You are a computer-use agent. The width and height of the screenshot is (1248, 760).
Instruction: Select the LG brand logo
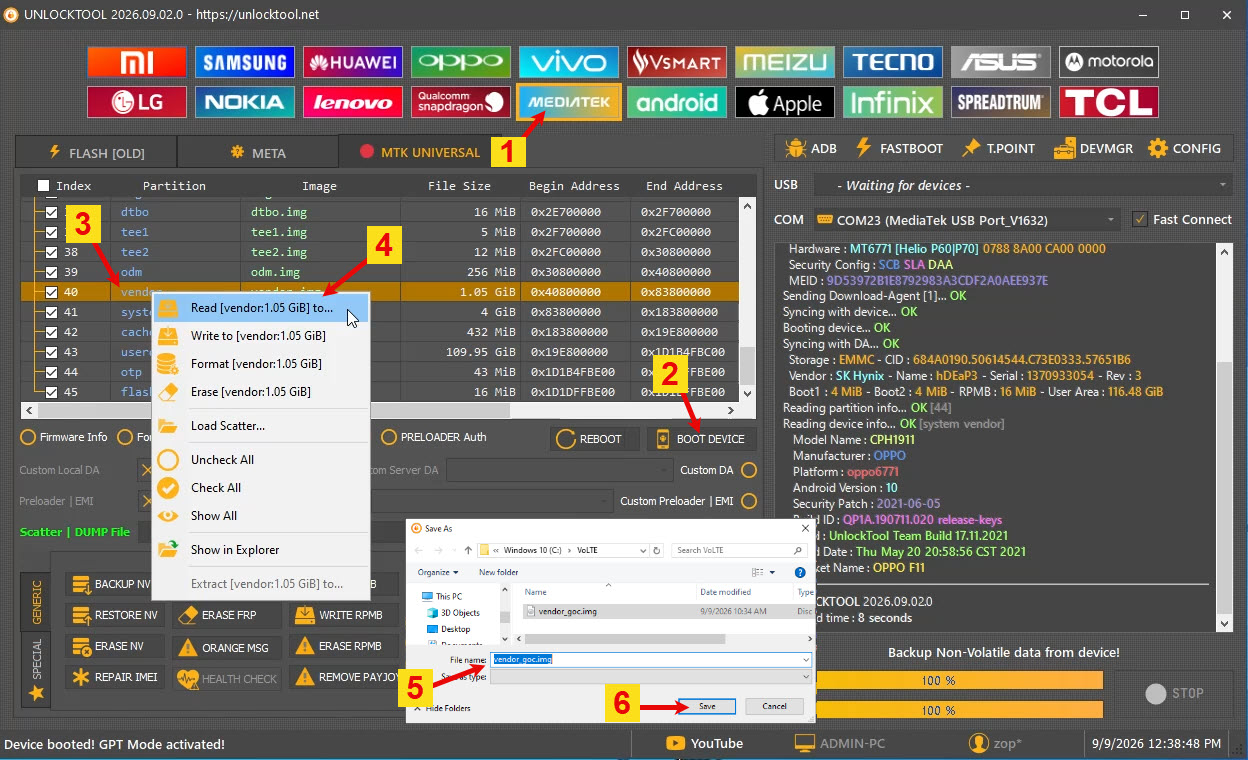click(137, 102)
